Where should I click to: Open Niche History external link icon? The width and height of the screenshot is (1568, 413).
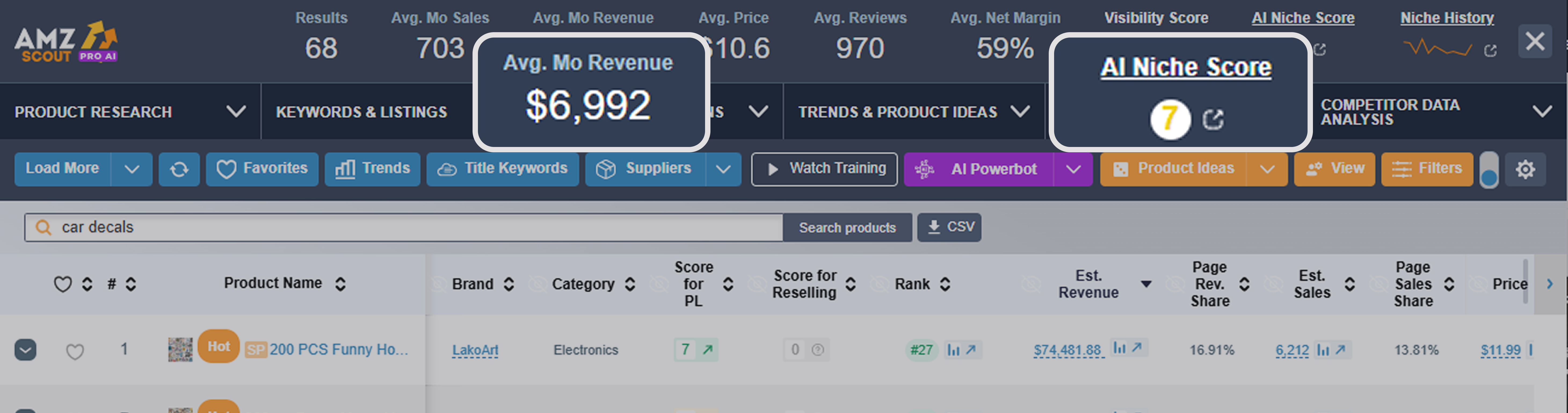pos(1490,50)
